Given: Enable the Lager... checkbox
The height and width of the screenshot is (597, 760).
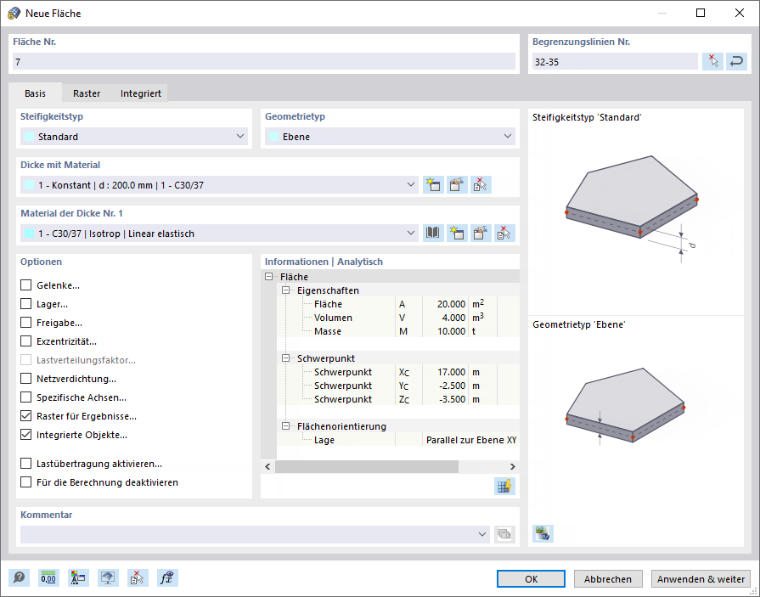Looking at the screenshot, I should 26,304.
